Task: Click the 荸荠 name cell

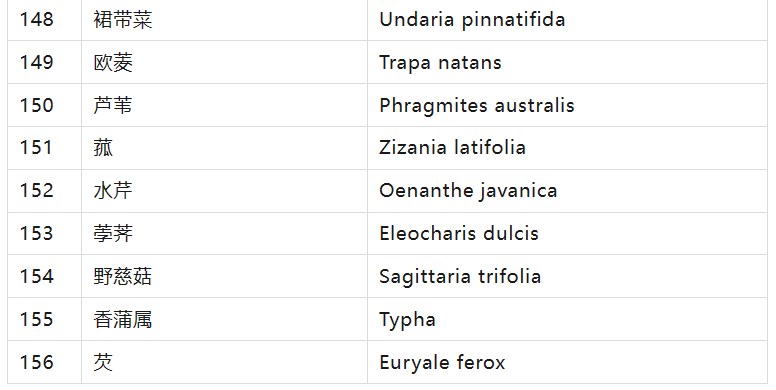Action: tap(224, 234)
